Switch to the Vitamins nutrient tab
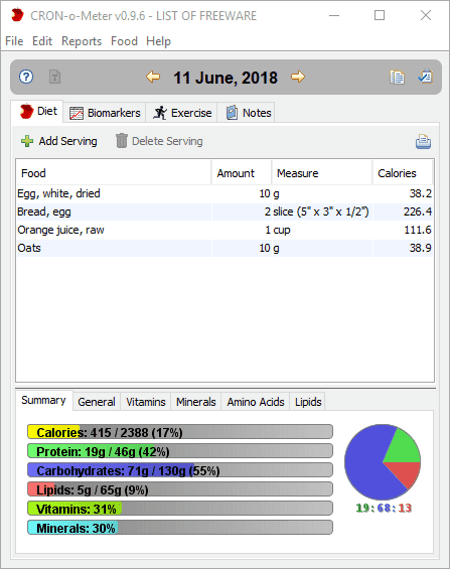Screen dimensions: 450x569 click(x=146, y=402)
